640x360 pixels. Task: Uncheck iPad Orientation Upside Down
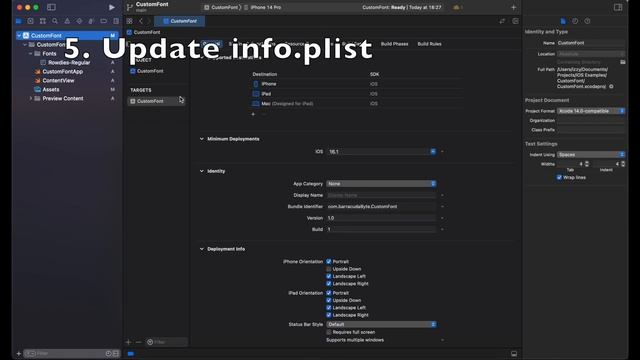pyautogui.click(x=329, y=300)
